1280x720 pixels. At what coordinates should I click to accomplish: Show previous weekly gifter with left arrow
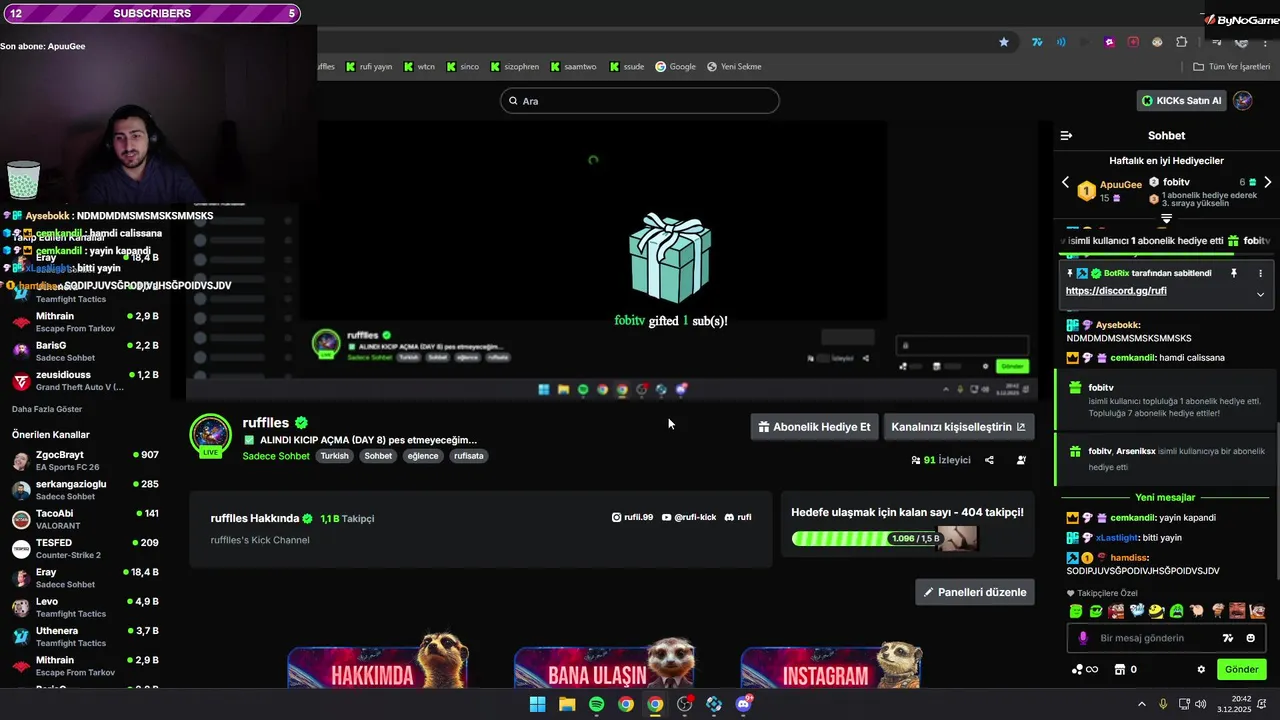(x=1065, y=182)
